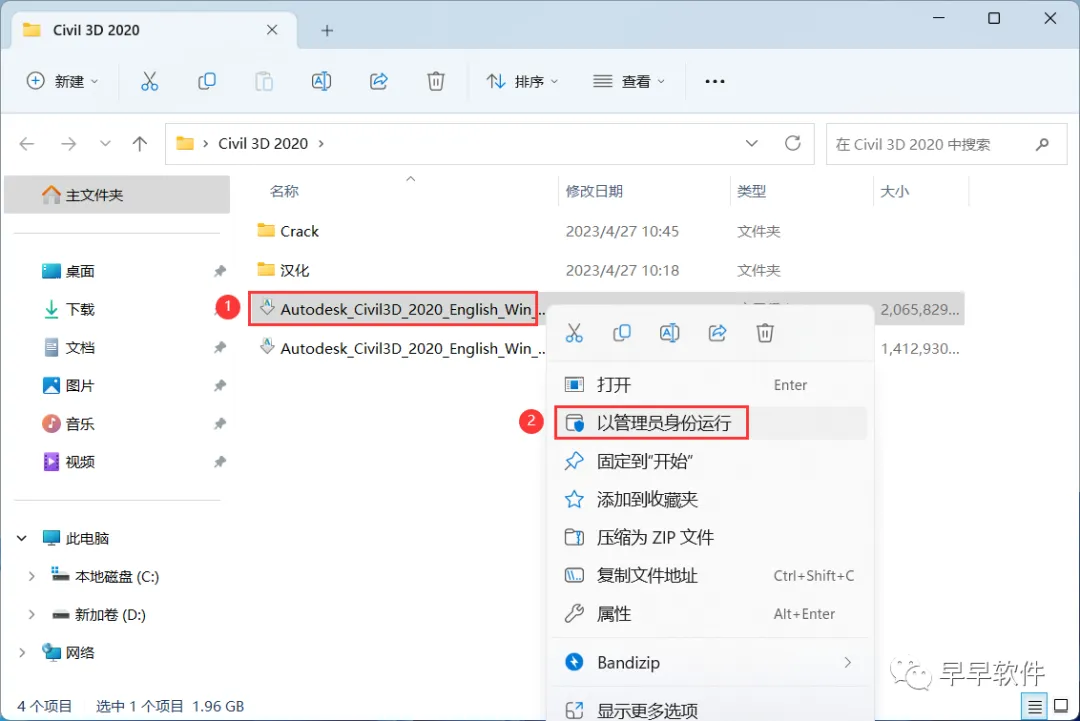The width and height of the screenshot is (1080, 721).
Task: Select 主文件夹 in the sidebar
Action: (117, 195)
